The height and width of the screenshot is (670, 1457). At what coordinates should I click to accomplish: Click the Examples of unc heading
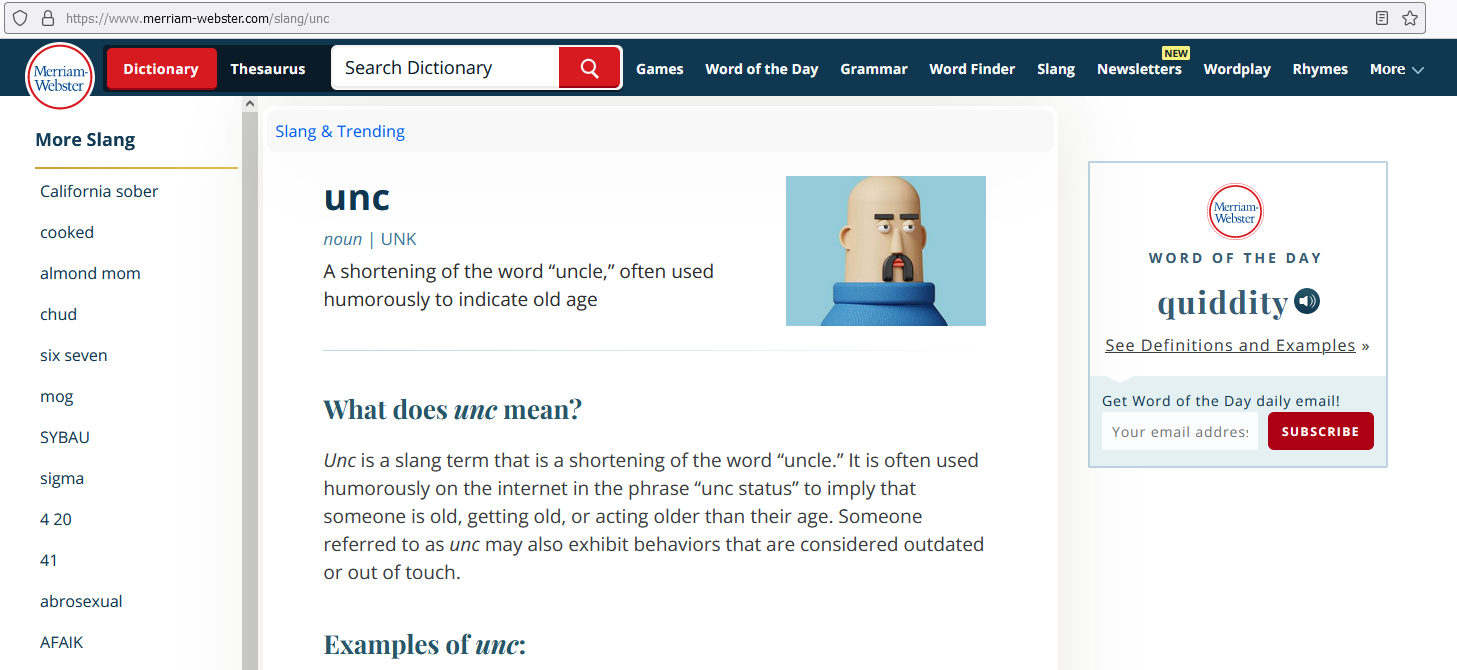425,644
